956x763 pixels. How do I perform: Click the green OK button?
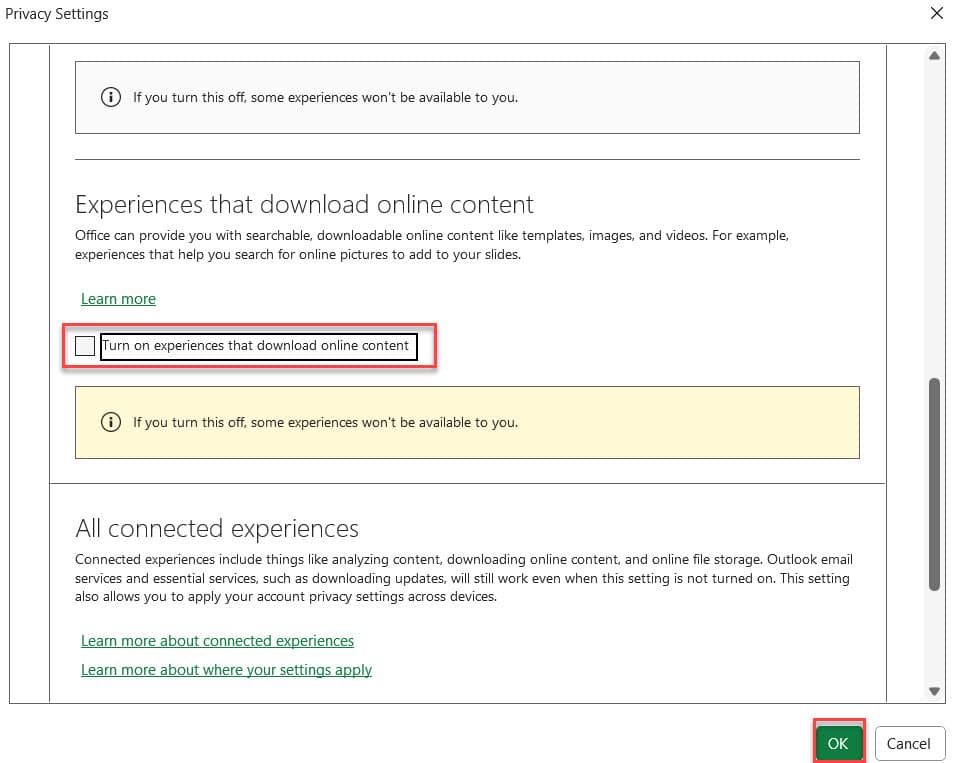838,743
